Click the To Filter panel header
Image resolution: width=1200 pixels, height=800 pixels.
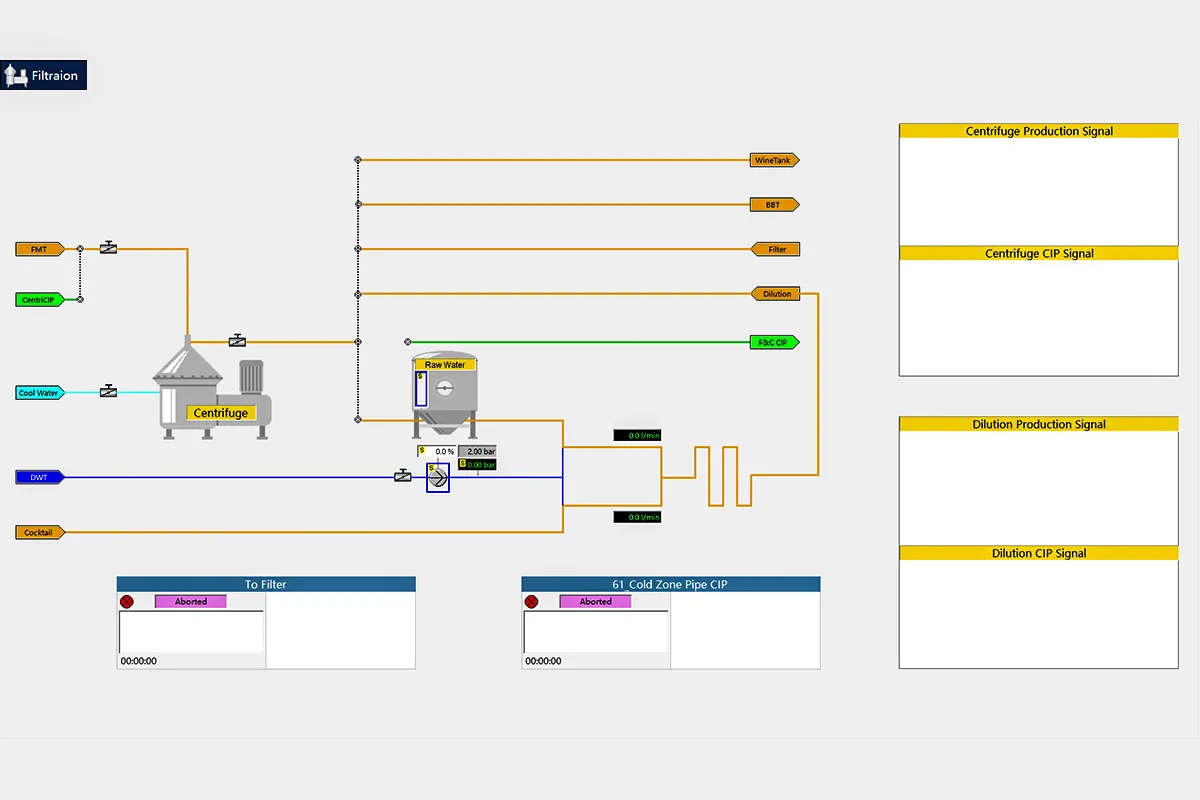[x=266, y=584]
